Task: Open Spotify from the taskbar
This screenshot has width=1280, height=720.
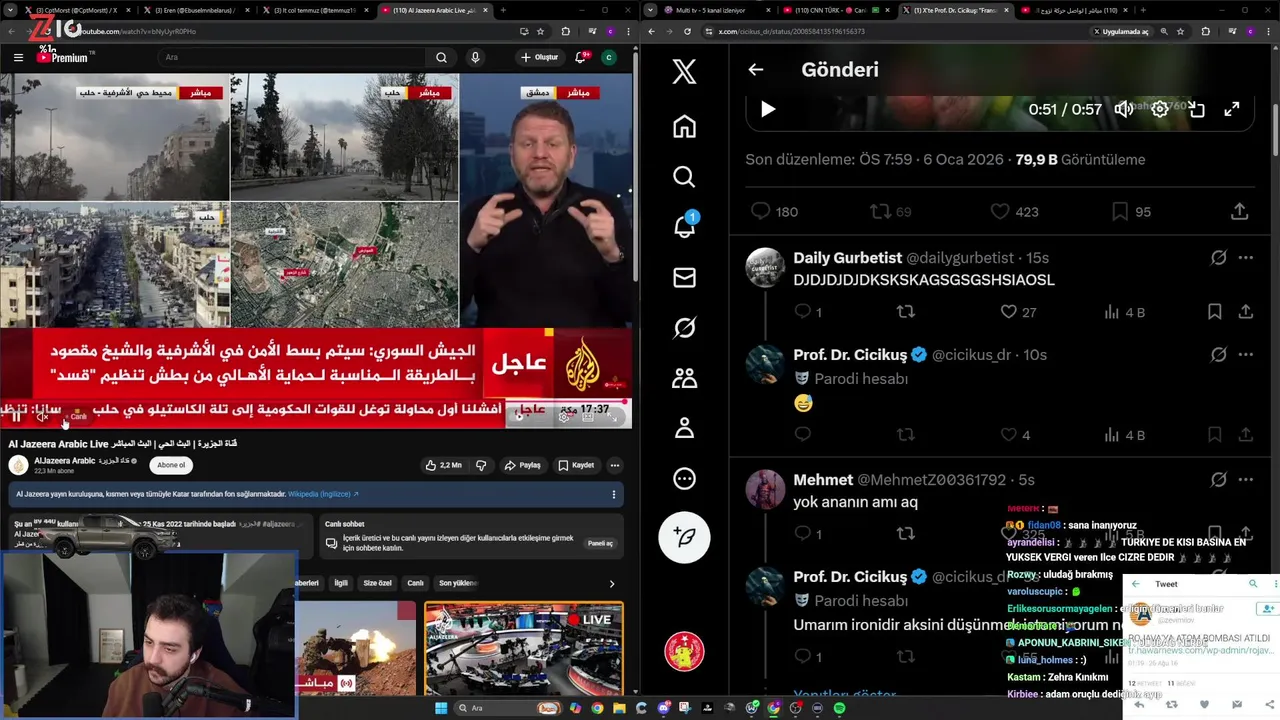Action: click(839, 708)
